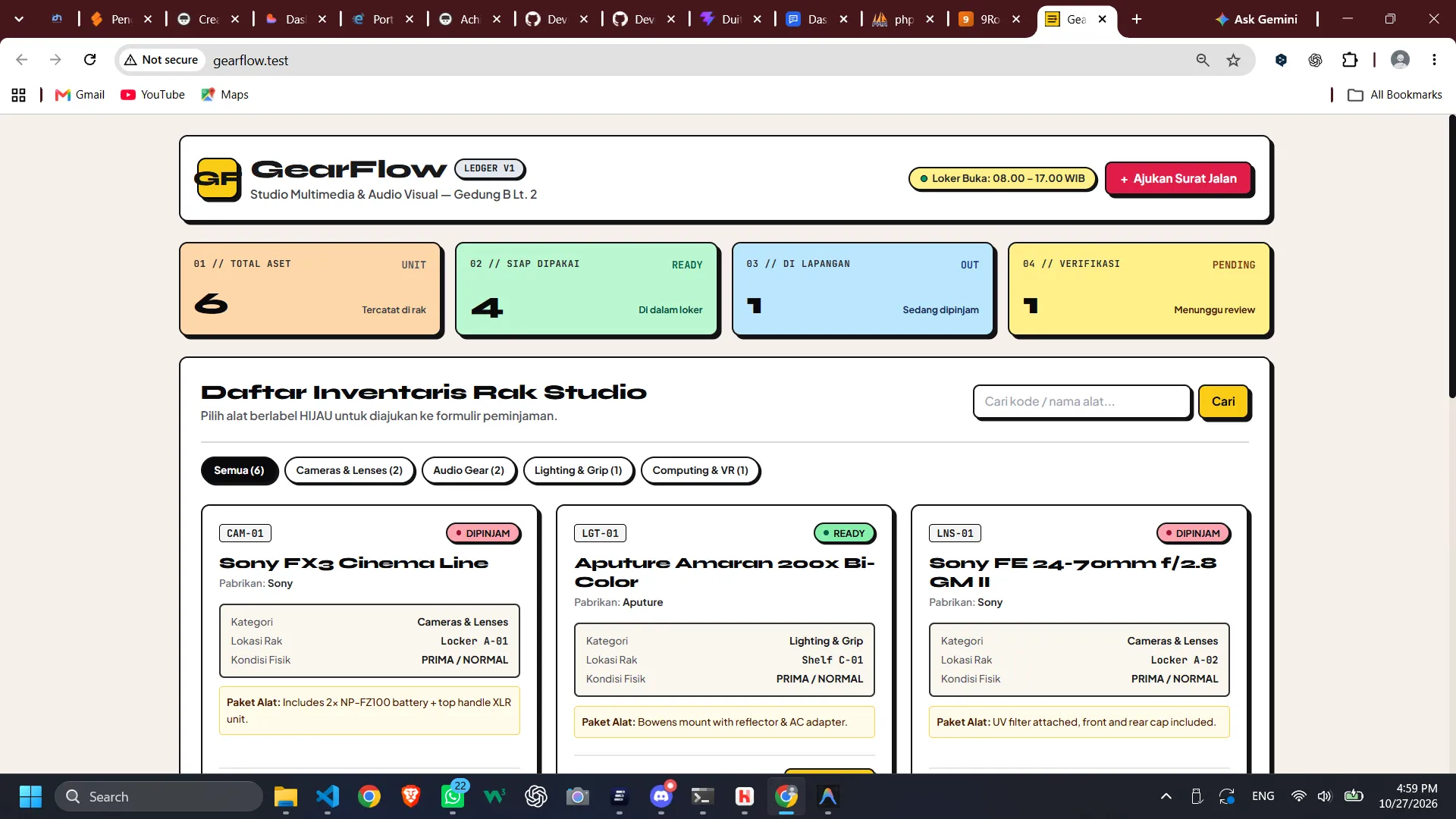Screen dimensions: 1456x819
Task: Filter by Audio Gear (2)
Action: pyautogui.click(x=469, y=470)
